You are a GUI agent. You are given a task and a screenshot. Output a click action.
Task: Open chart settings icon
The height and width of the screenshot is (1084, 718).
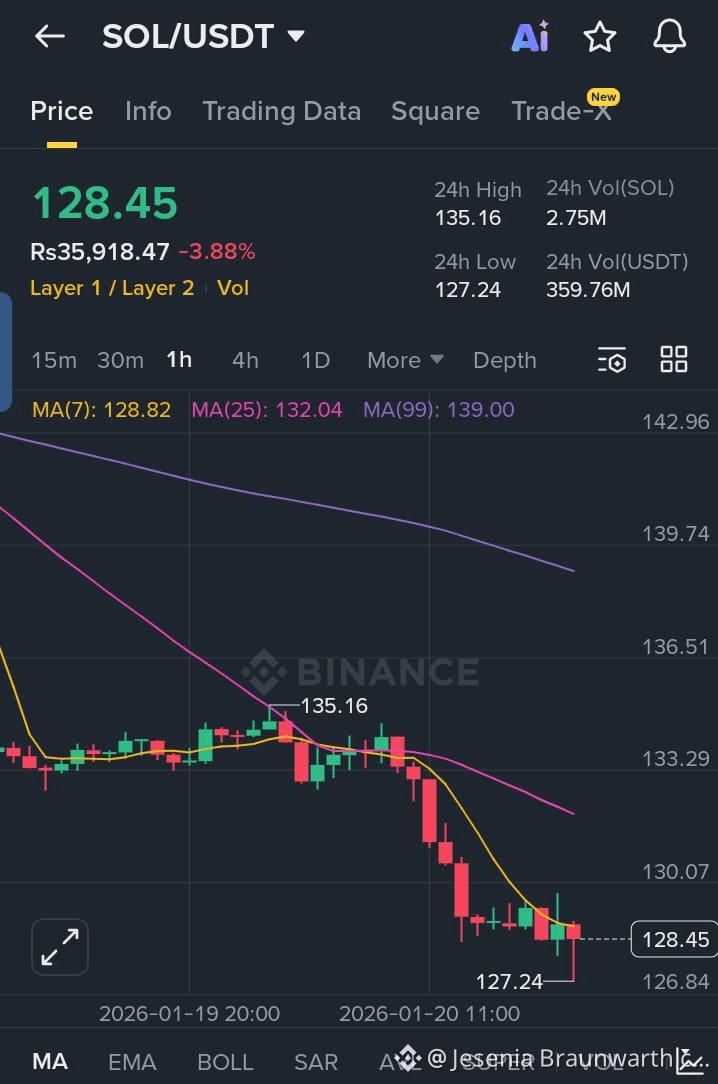click(x=612, y=360)
